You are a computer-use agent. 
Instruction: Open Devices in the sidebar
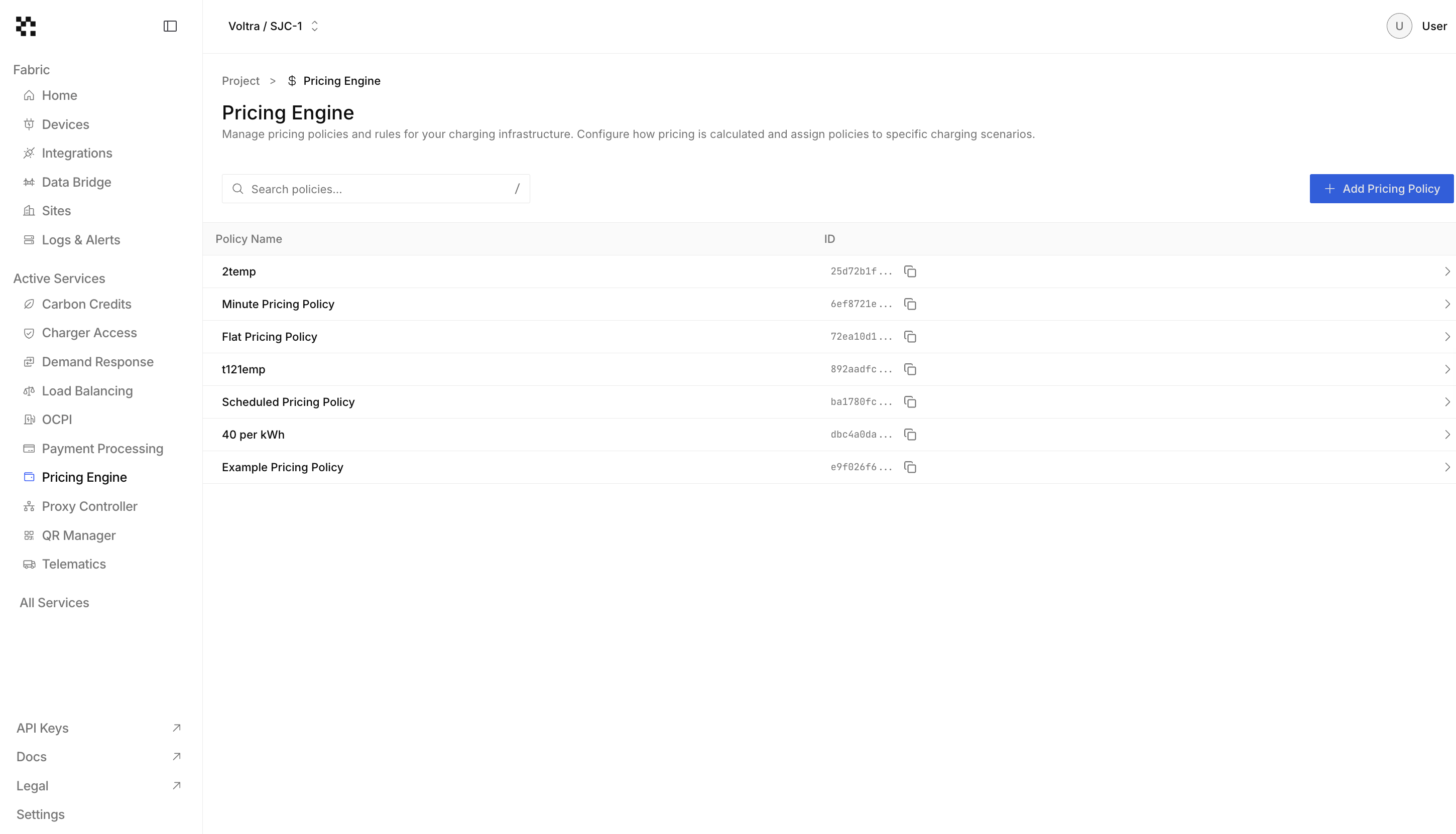[x=56, y=124]
